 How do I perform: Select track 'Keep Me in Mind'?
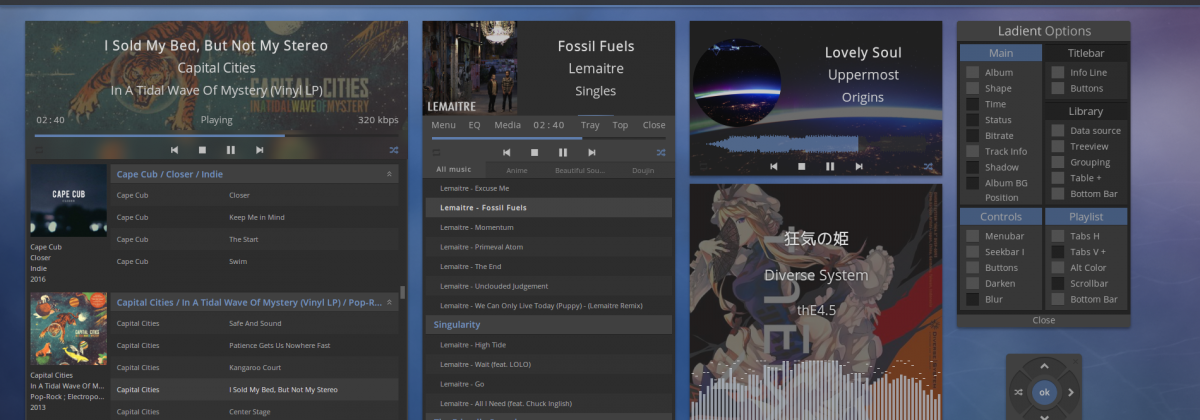coord(256,217)
